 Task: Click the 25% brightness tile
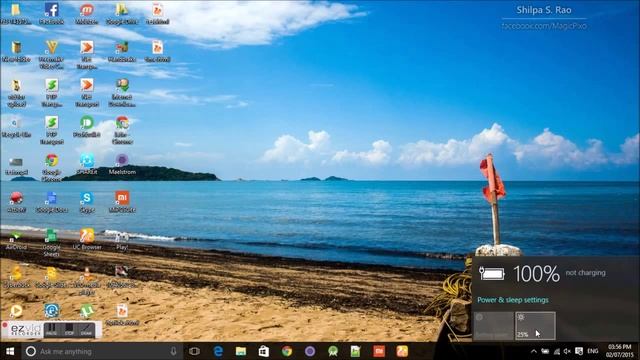click(x=535, y=326)
